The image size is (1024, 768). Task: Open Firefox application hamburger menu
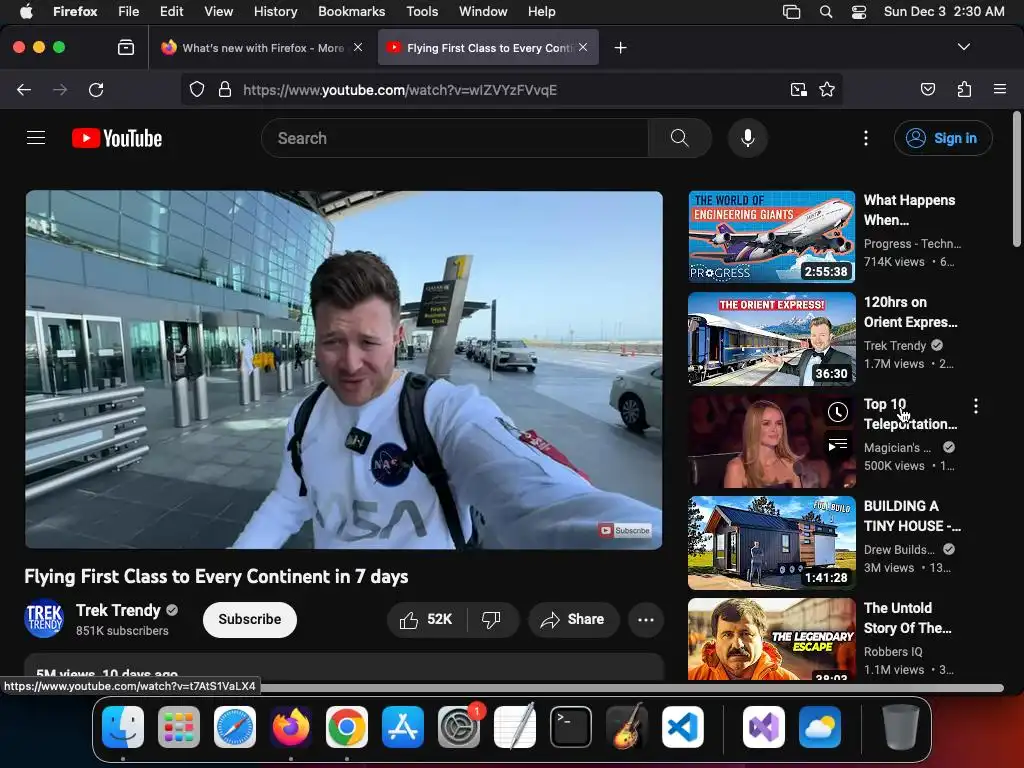point(1000,89)
